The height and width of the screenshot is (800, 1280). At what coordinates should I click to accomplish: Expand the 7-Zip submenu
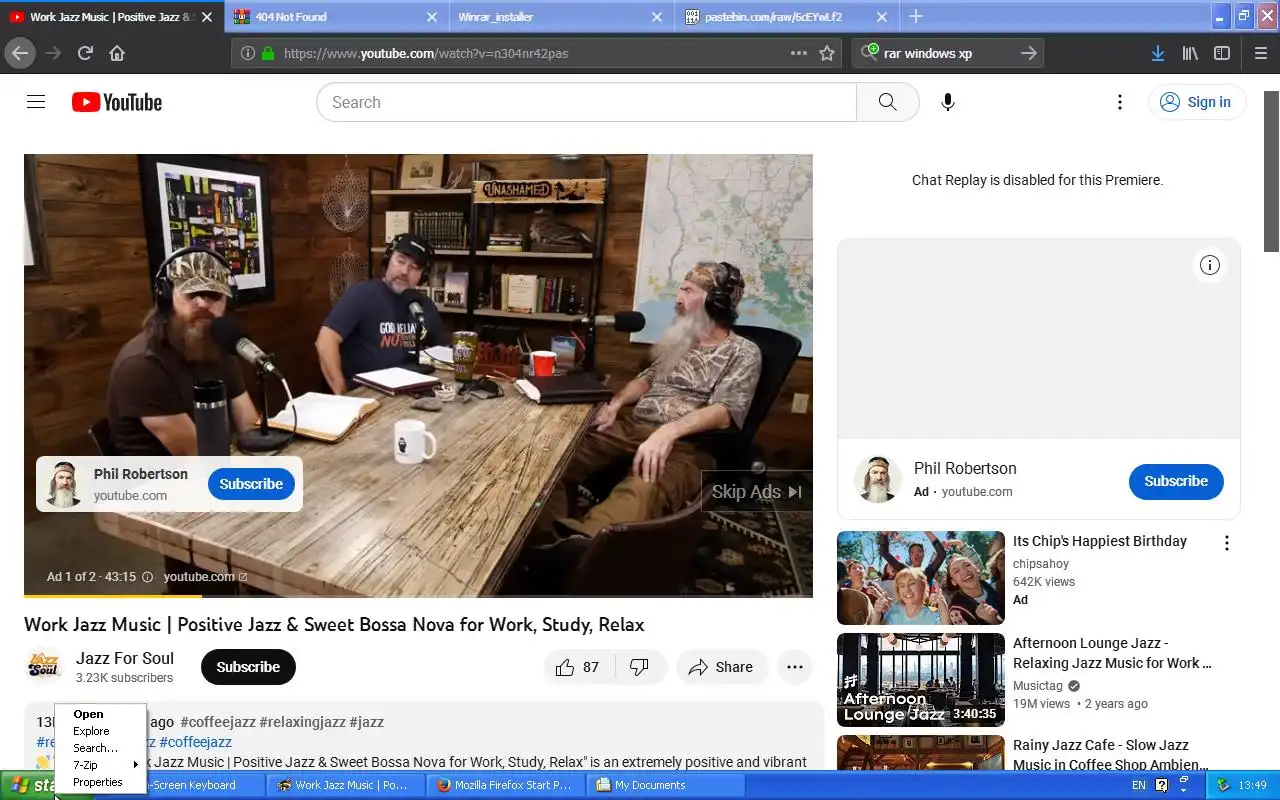point(101,765)
